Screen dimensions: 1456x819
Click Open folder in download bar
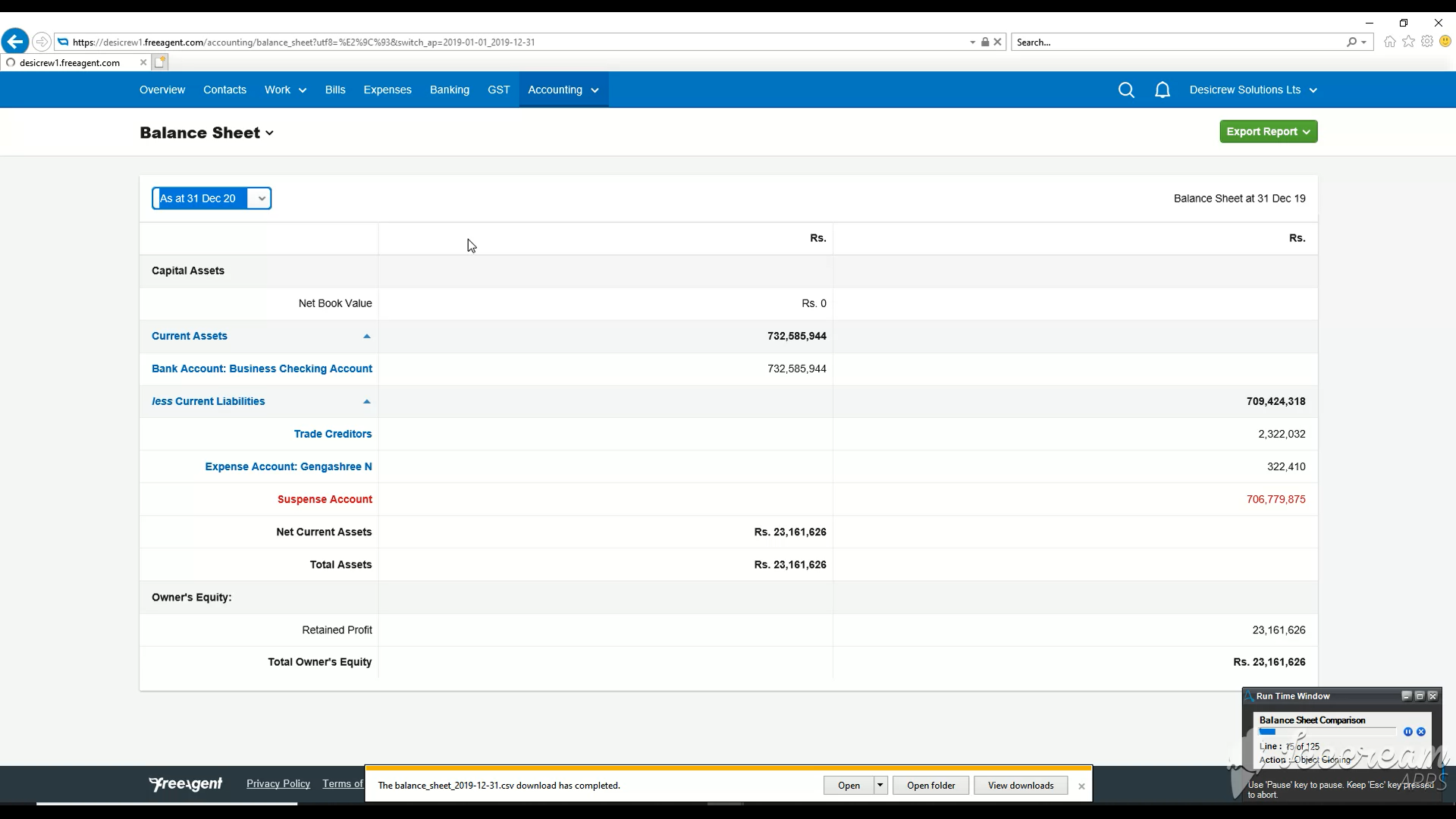click(930, 786)
